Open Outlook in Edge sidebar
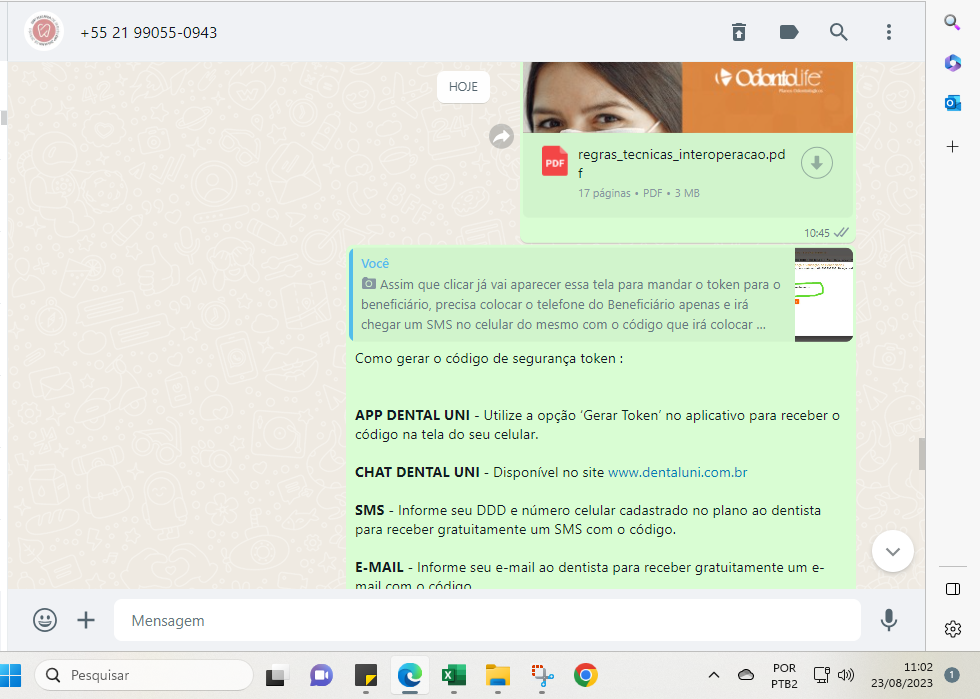 point(952,103)
